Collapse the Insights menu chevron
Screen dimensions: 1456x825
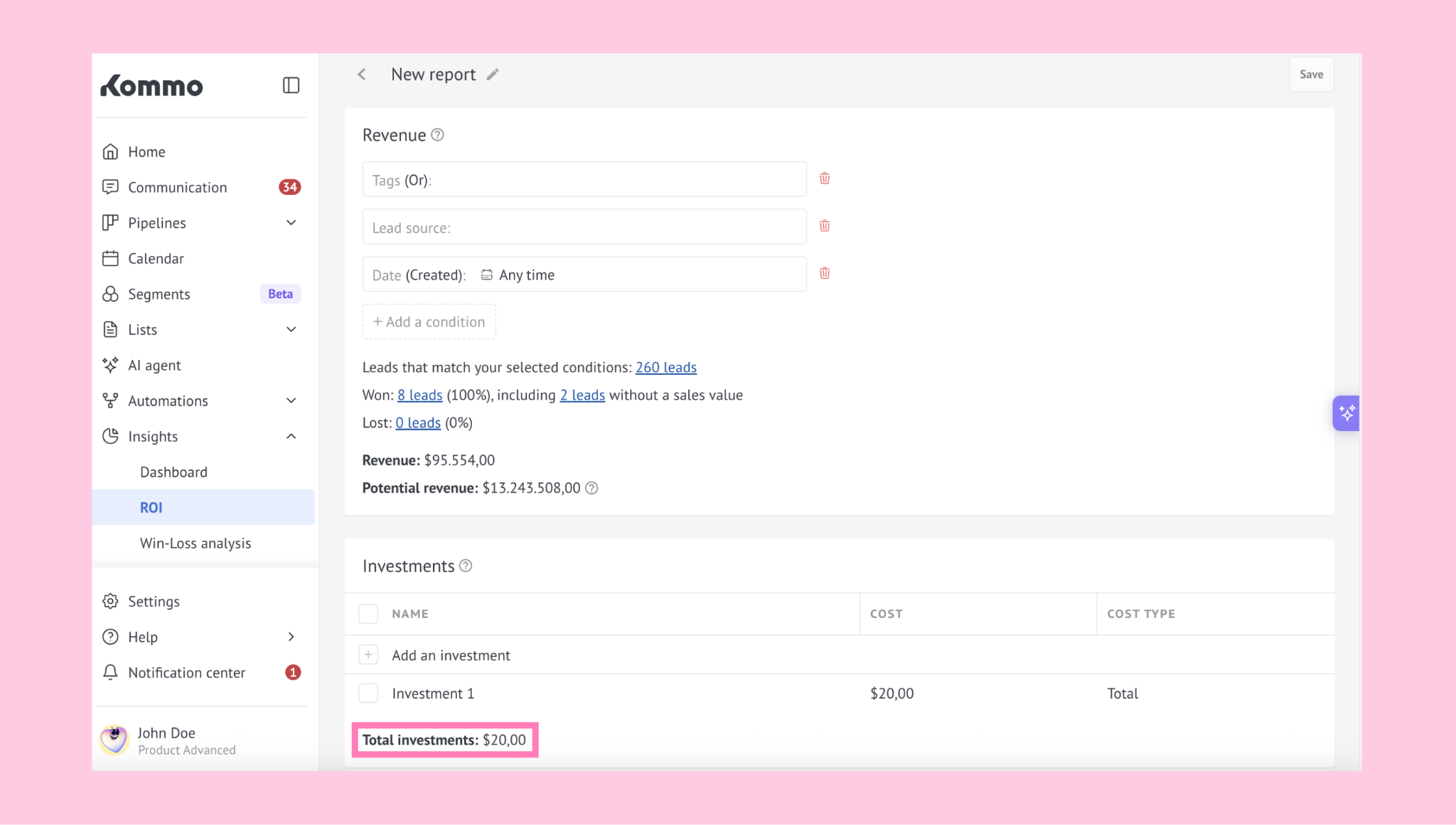291,436
